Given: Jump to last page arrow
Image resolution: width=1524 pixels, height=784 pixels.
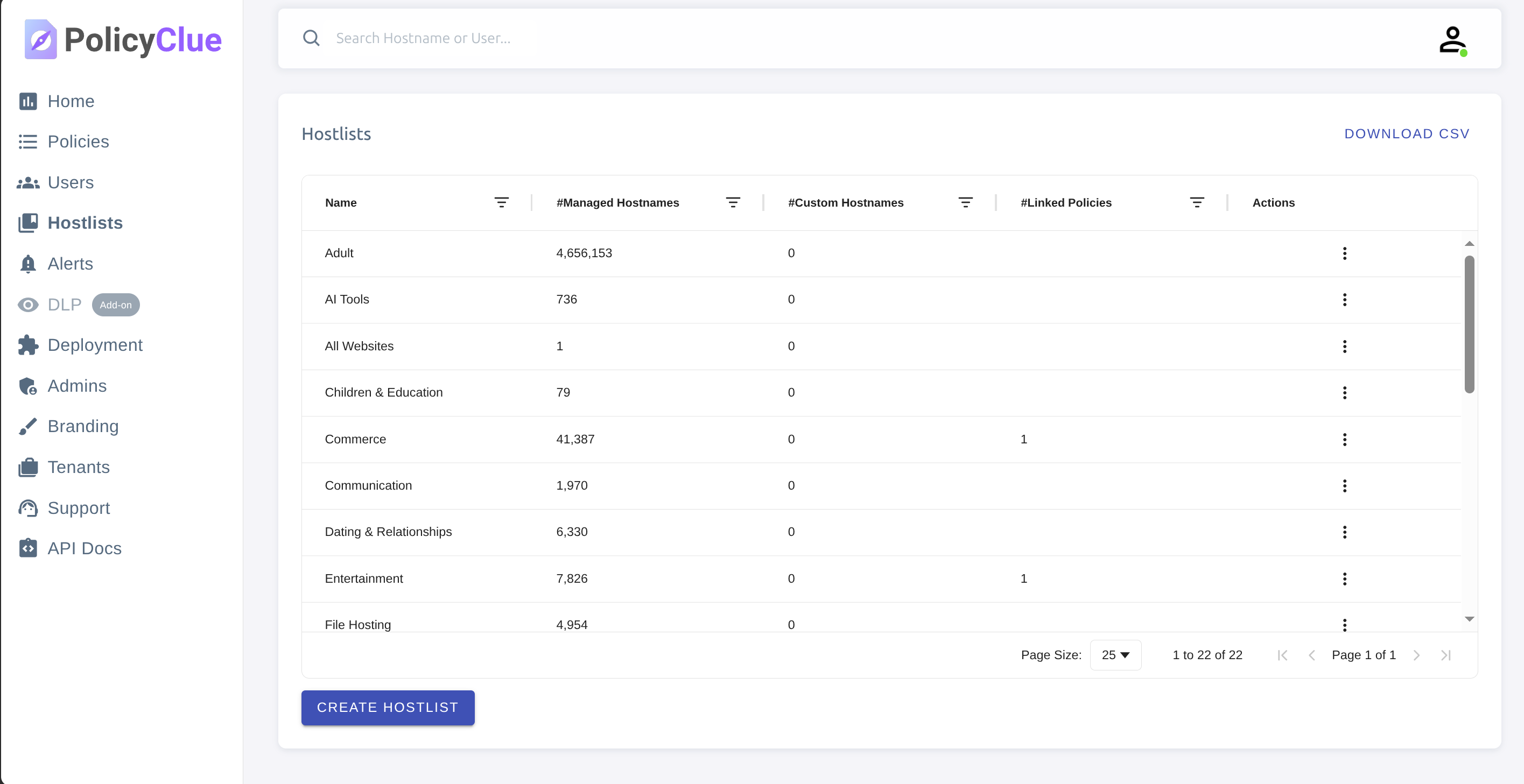Looking at the screenshot, I should (1446, 655).
